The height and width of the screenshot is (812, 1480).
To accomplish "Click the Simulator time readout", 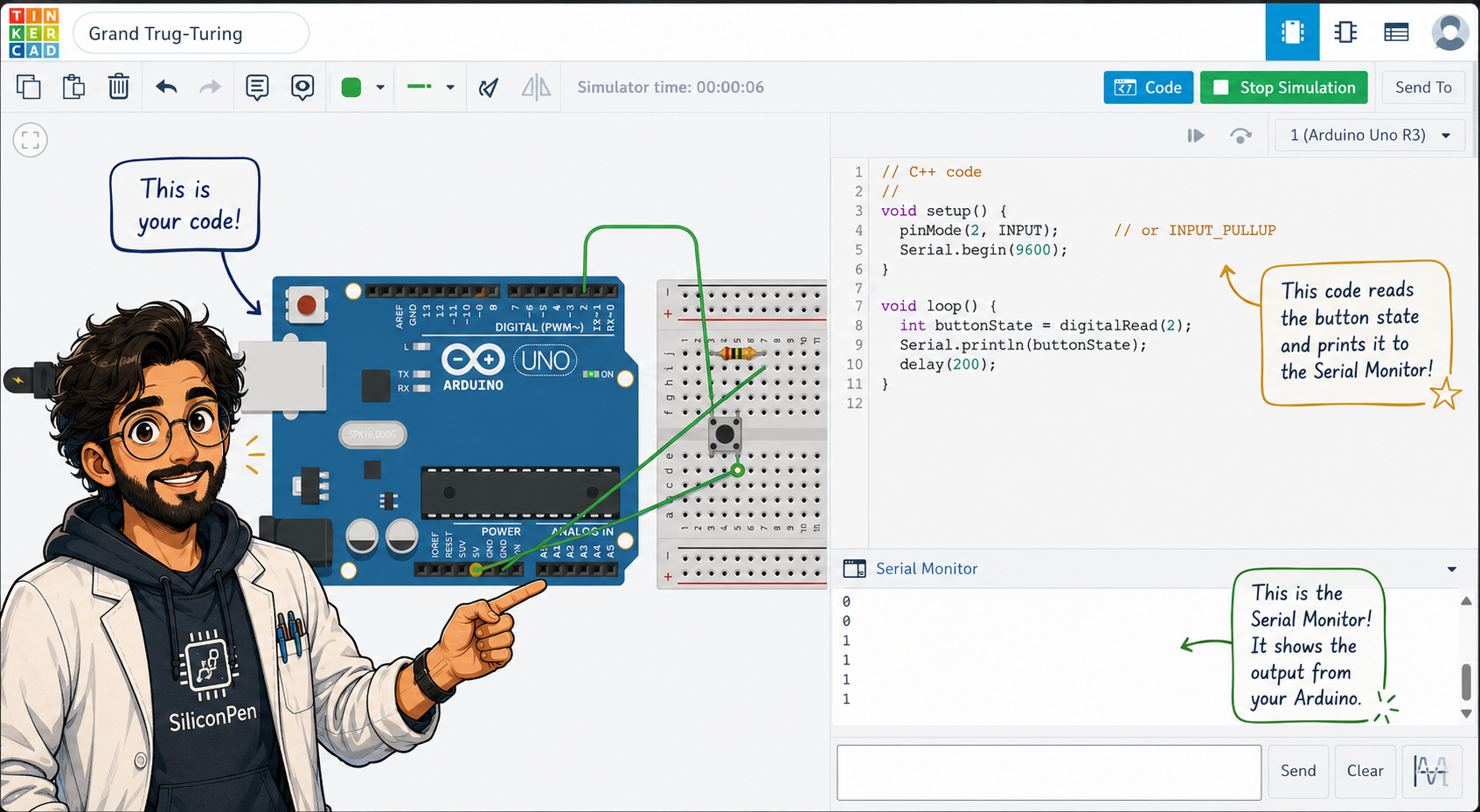I will pyautogui.click(x=671, y=87).
